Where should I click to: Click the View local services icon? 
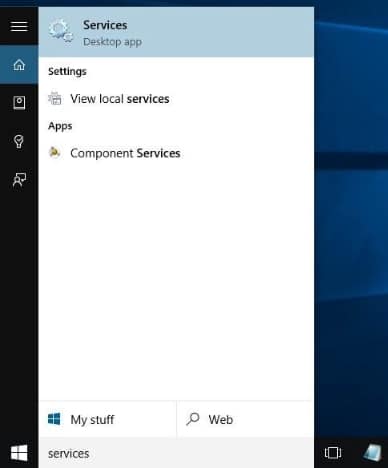tap(55, 98)
